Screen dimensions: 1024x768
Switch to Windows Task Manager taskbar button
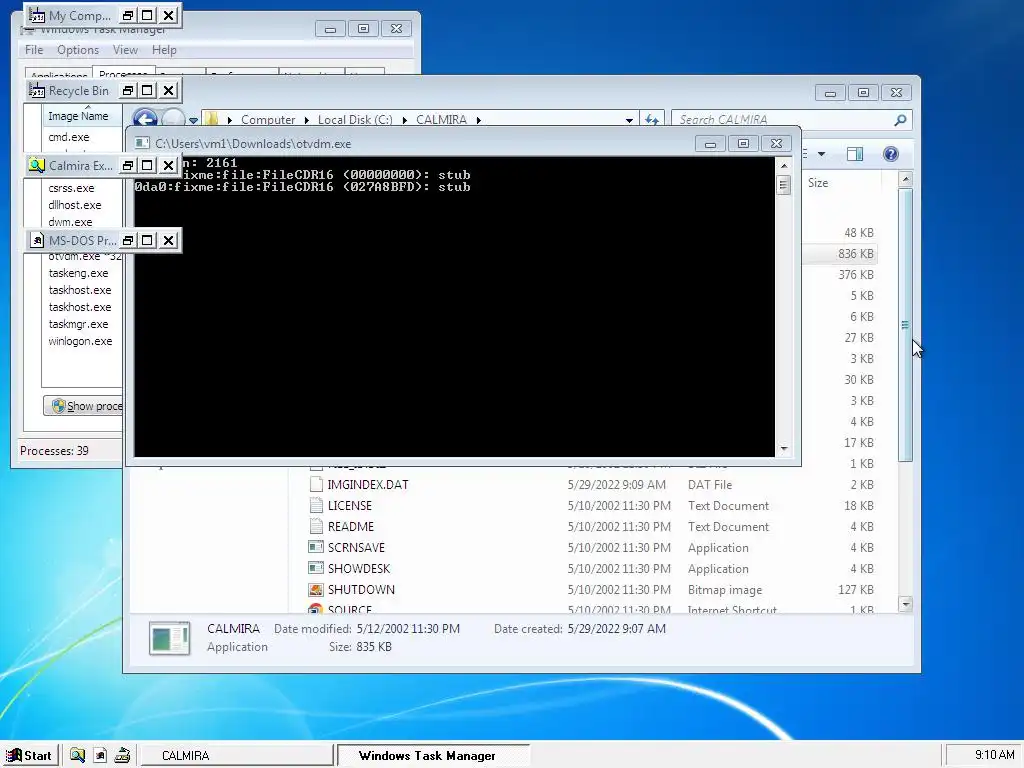(433, 756)
